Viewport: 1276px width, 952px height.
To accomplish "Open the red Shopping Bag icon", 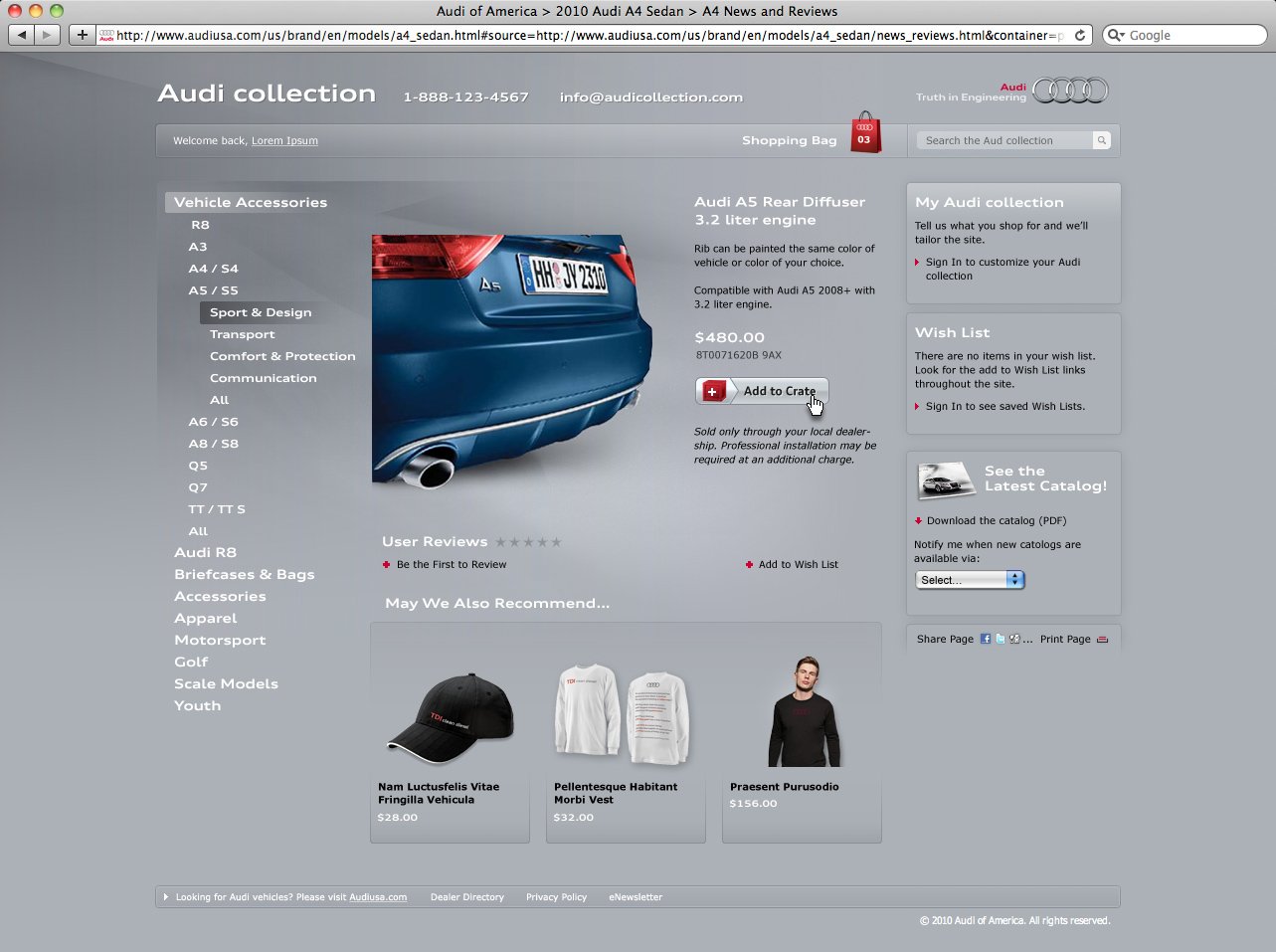I will pyautogui.click(x=865, y=133).
